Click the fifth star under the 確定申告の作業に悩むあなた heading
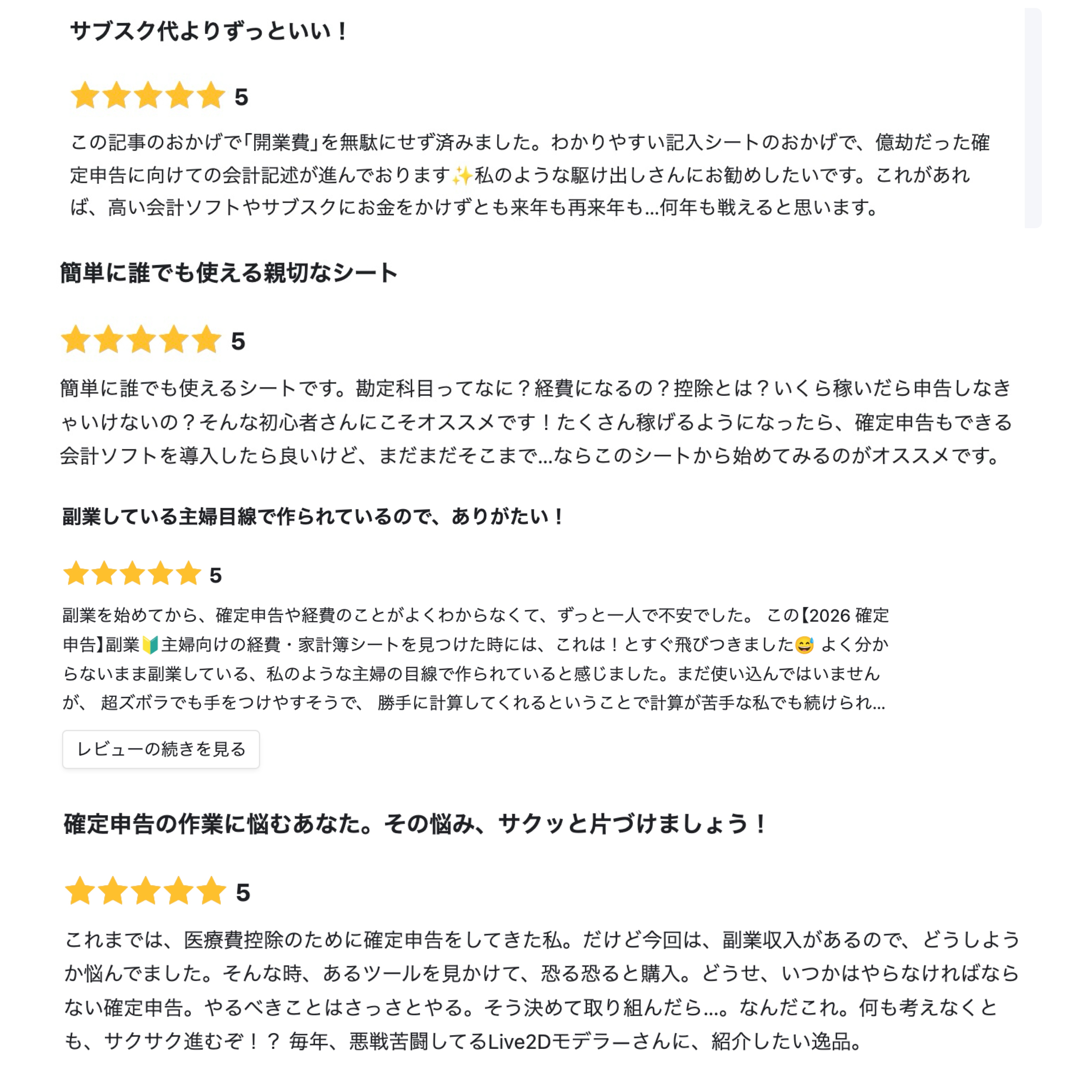The height and width of the screenshot is (1092, 1092). click(211, 891)
